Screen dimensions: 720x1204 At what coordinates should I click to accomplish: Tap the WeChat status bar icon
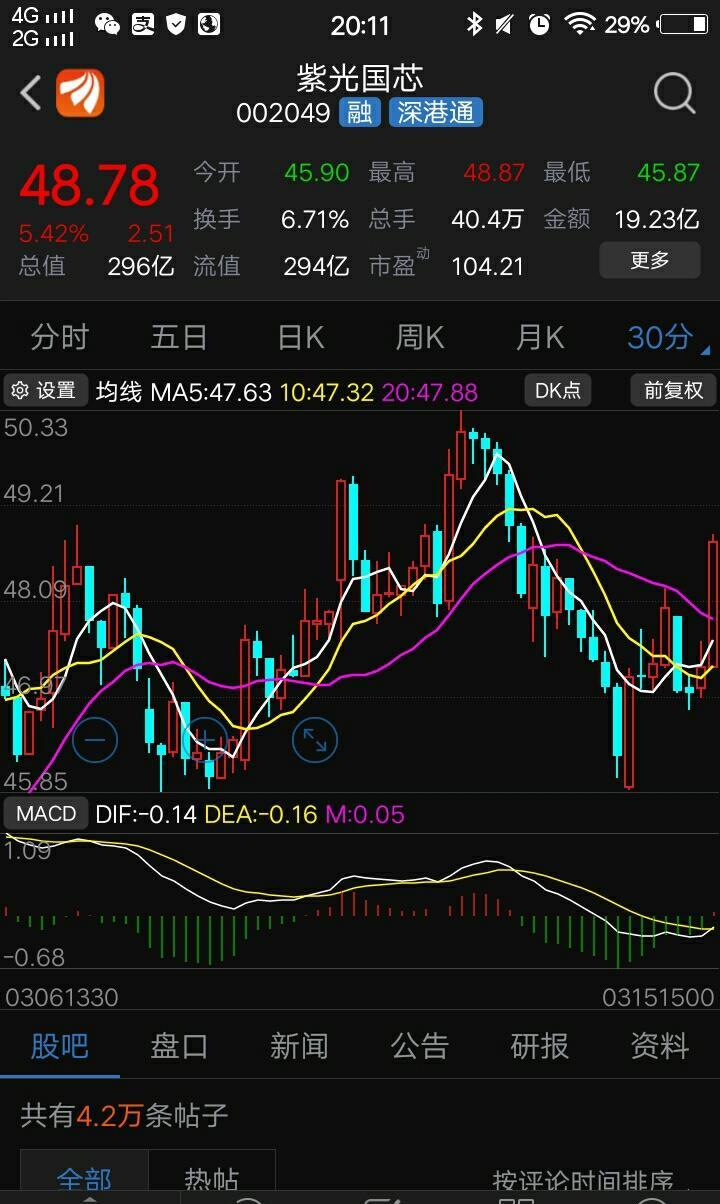pos(107,24)
